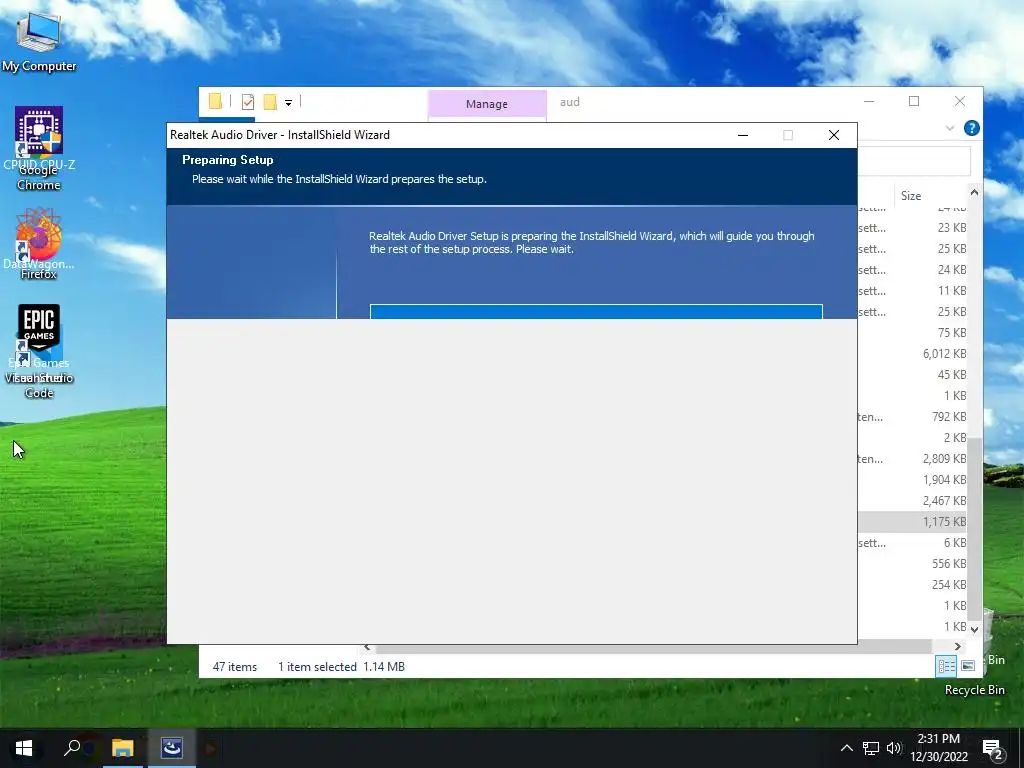Click the folder icon in Explorer title bar
The image size is (1024, 768).
[x=215, y=101]
